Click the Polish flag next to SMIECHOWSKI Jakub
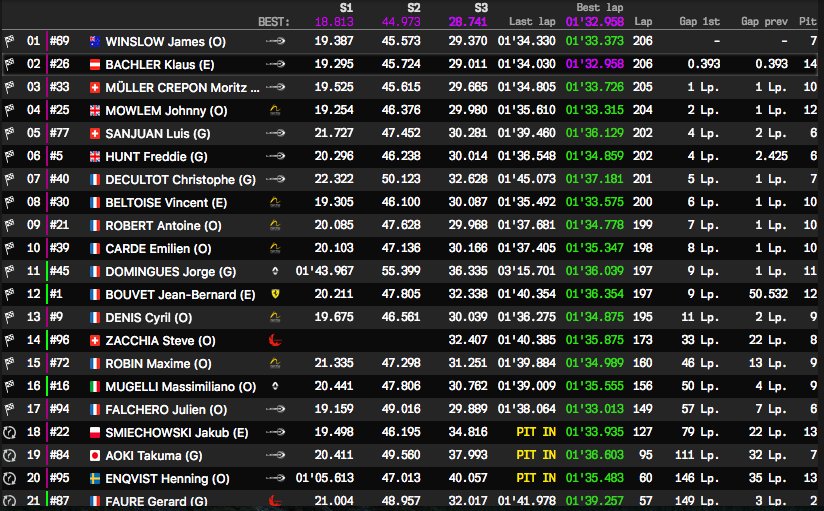 coord(95,433)
